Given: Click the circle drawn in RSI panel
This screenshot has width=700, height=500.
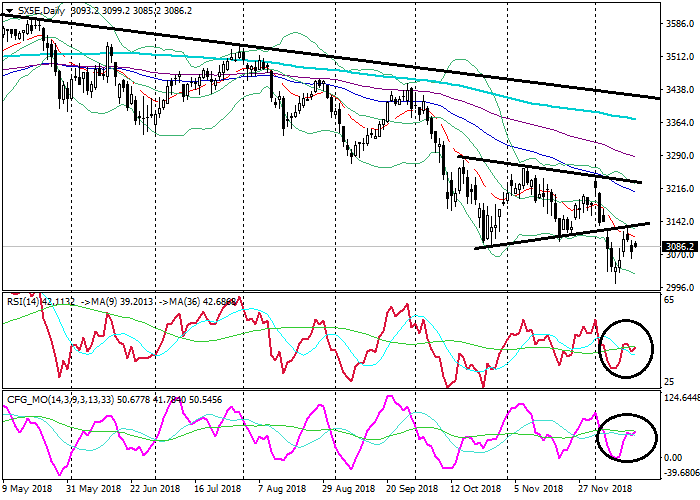Looking at the screenshot, I should 624,349.
